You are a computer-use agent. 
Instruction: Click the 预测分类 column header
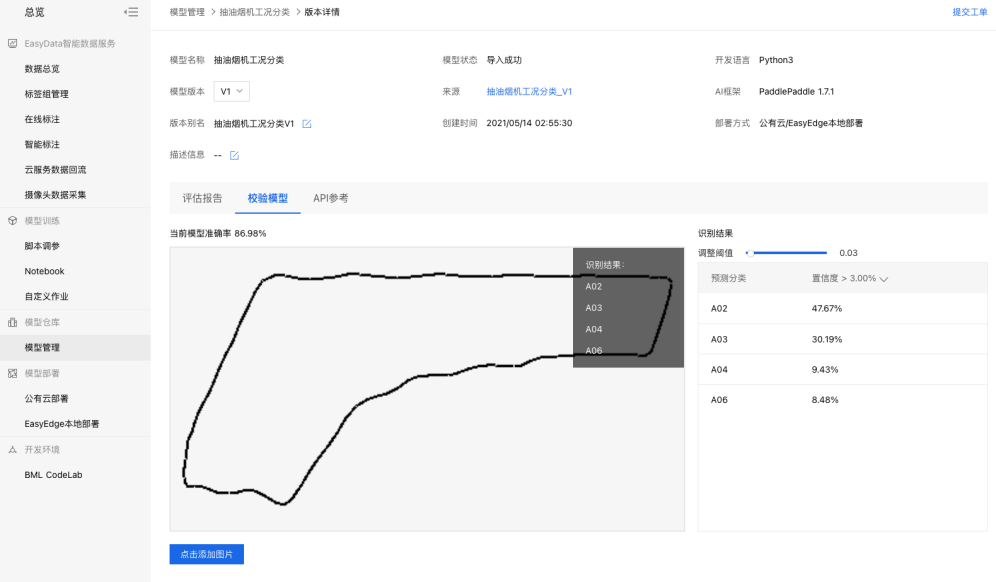click(x=728, y=278)
